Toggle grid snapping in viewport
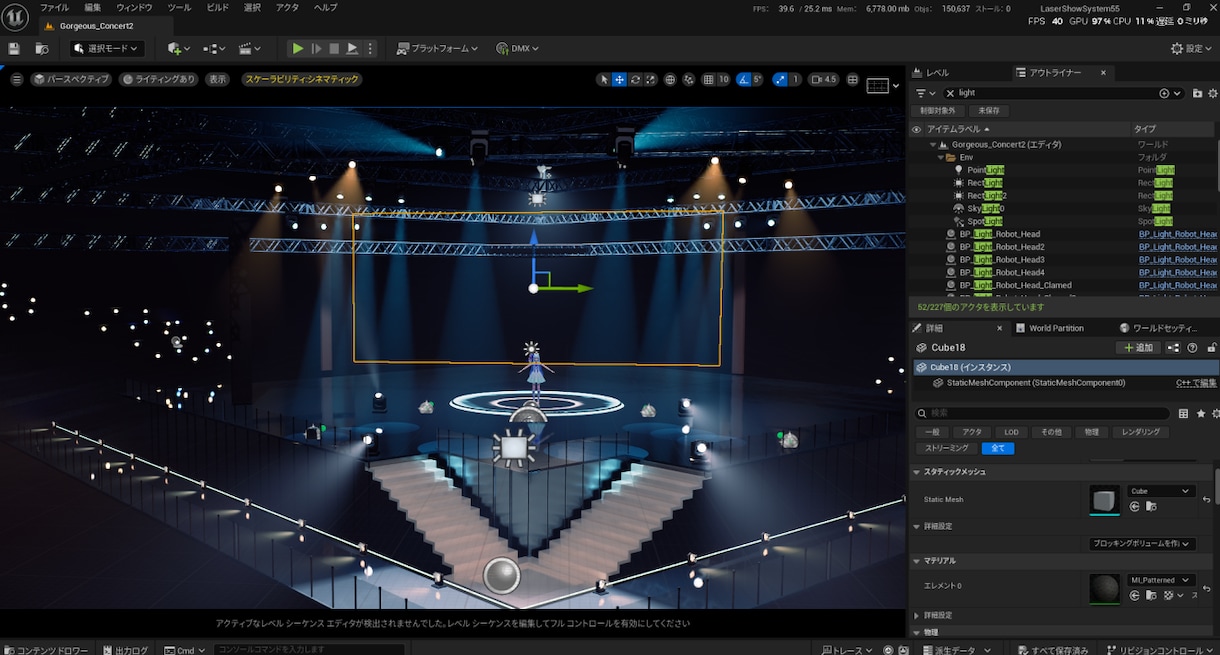Viewport: 1220px width, 655px height. [x=708, y=79]
